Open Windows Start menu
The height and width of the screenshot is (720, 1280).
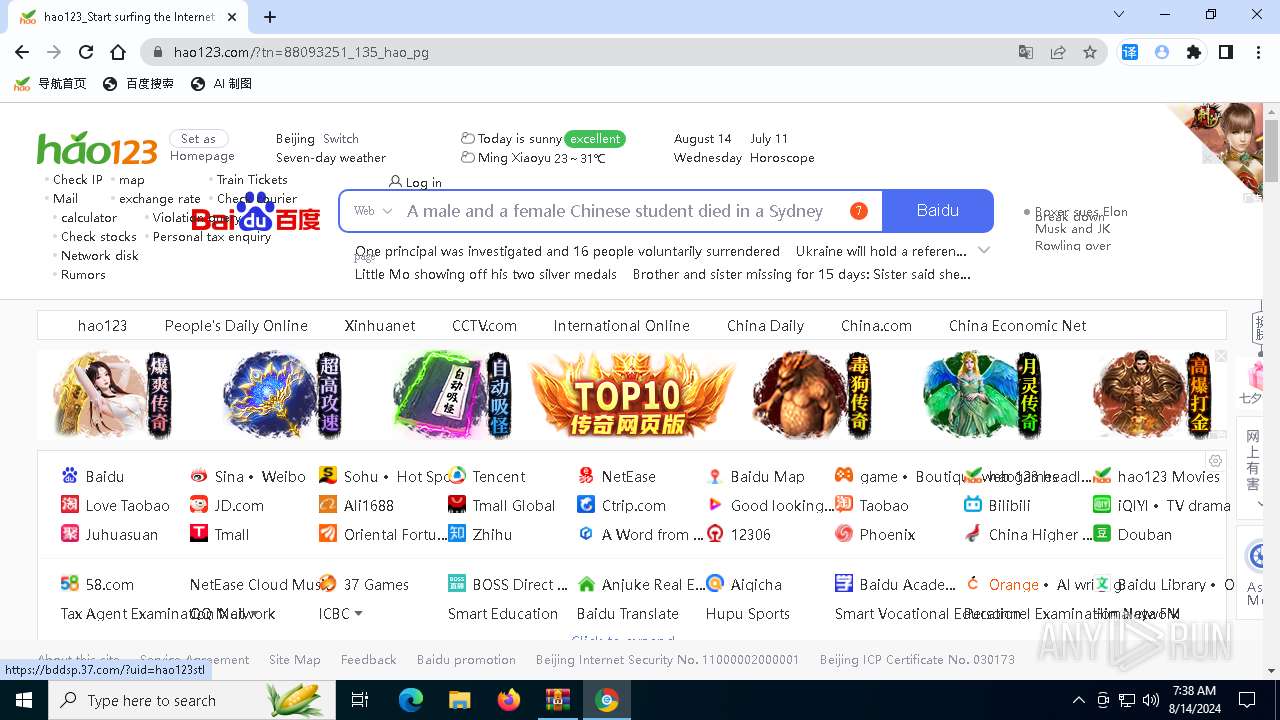click(x=23, y=700)
